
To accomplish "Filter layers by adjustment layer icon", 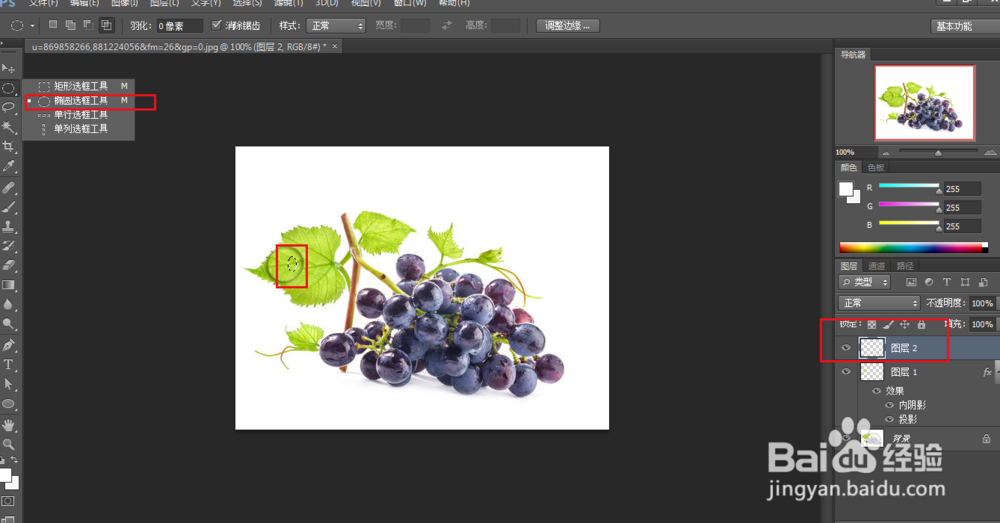I will (x=929, y=282).
